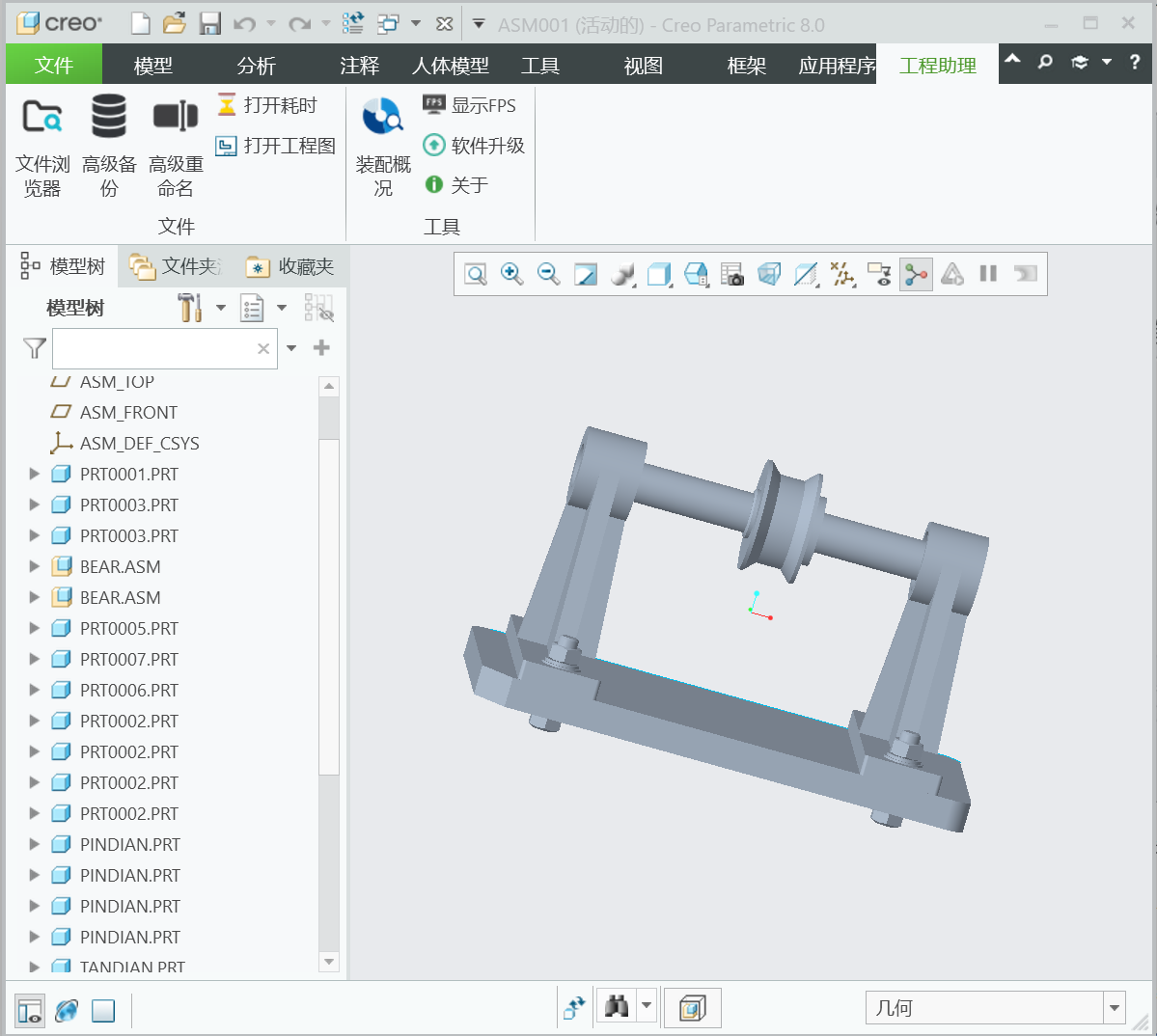Click the Regenerate icon in quick access toolbar
The image size is (1157, 1036).
click(353, 24)
